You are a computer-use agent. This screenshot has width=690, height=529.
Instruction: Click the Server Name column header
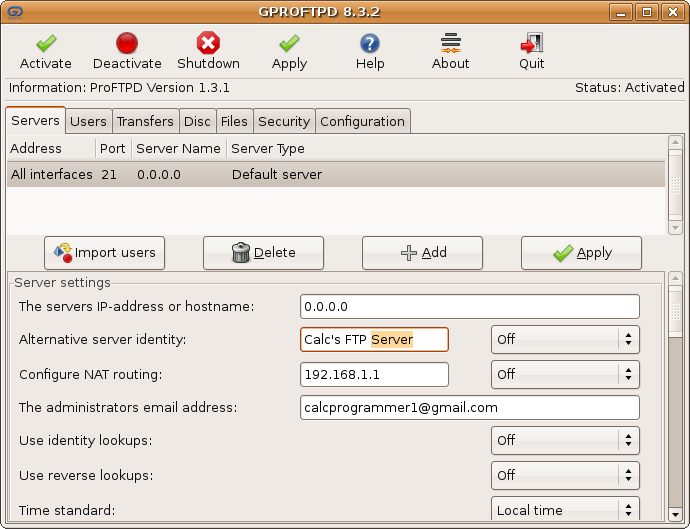click(178, 148)
